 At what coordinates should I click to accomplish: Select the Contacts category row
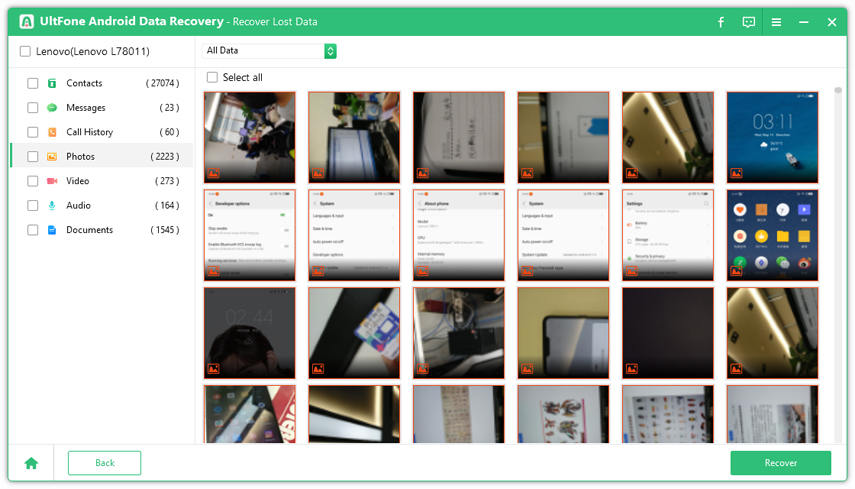click(x=102, y=83)
